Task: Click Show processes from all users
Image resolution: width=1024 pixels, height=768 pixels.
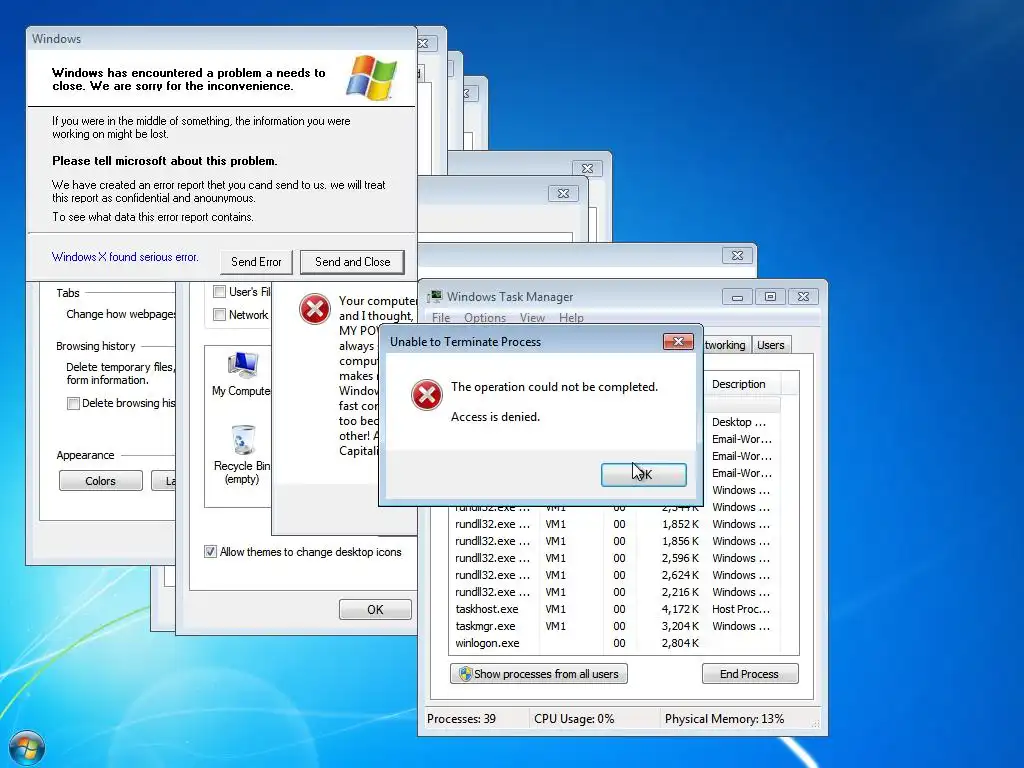Action: pos(539,674)
